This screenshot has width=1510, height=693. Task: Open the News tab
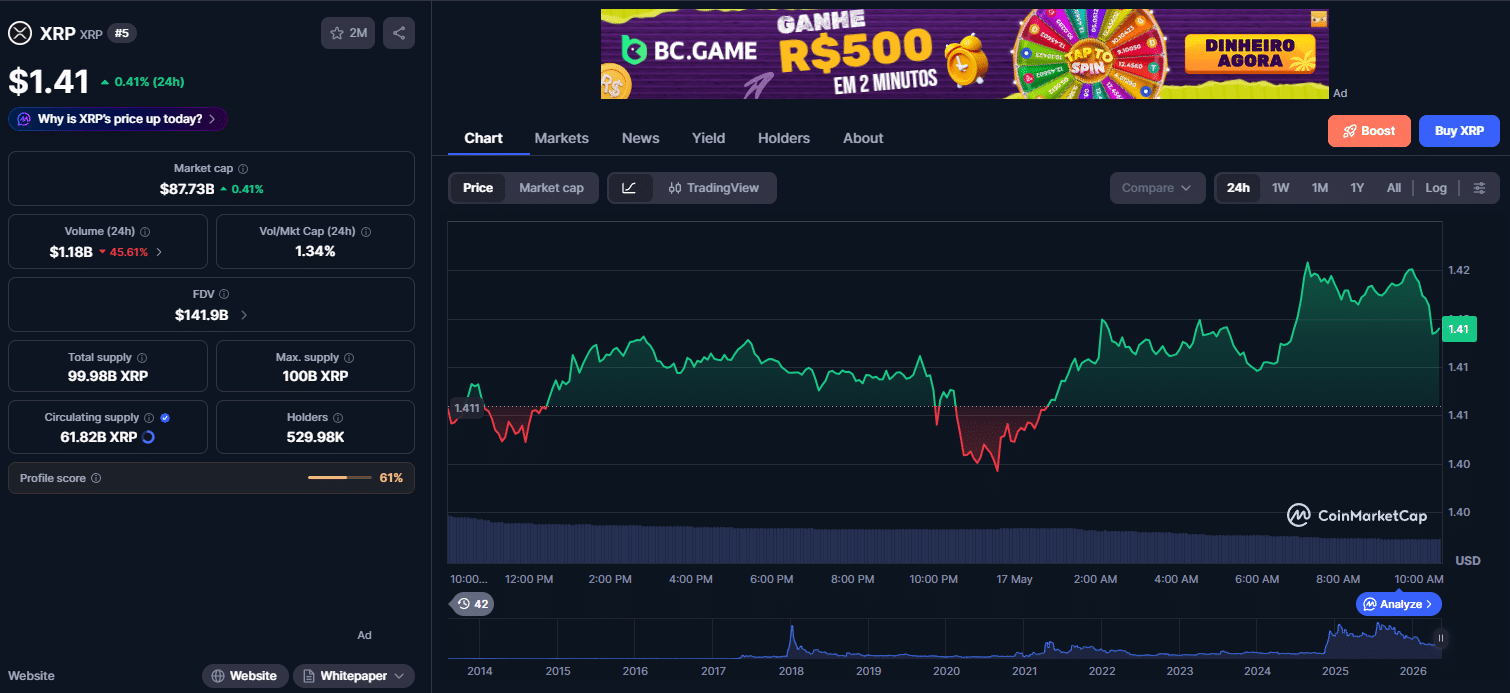tap(640, 138)
